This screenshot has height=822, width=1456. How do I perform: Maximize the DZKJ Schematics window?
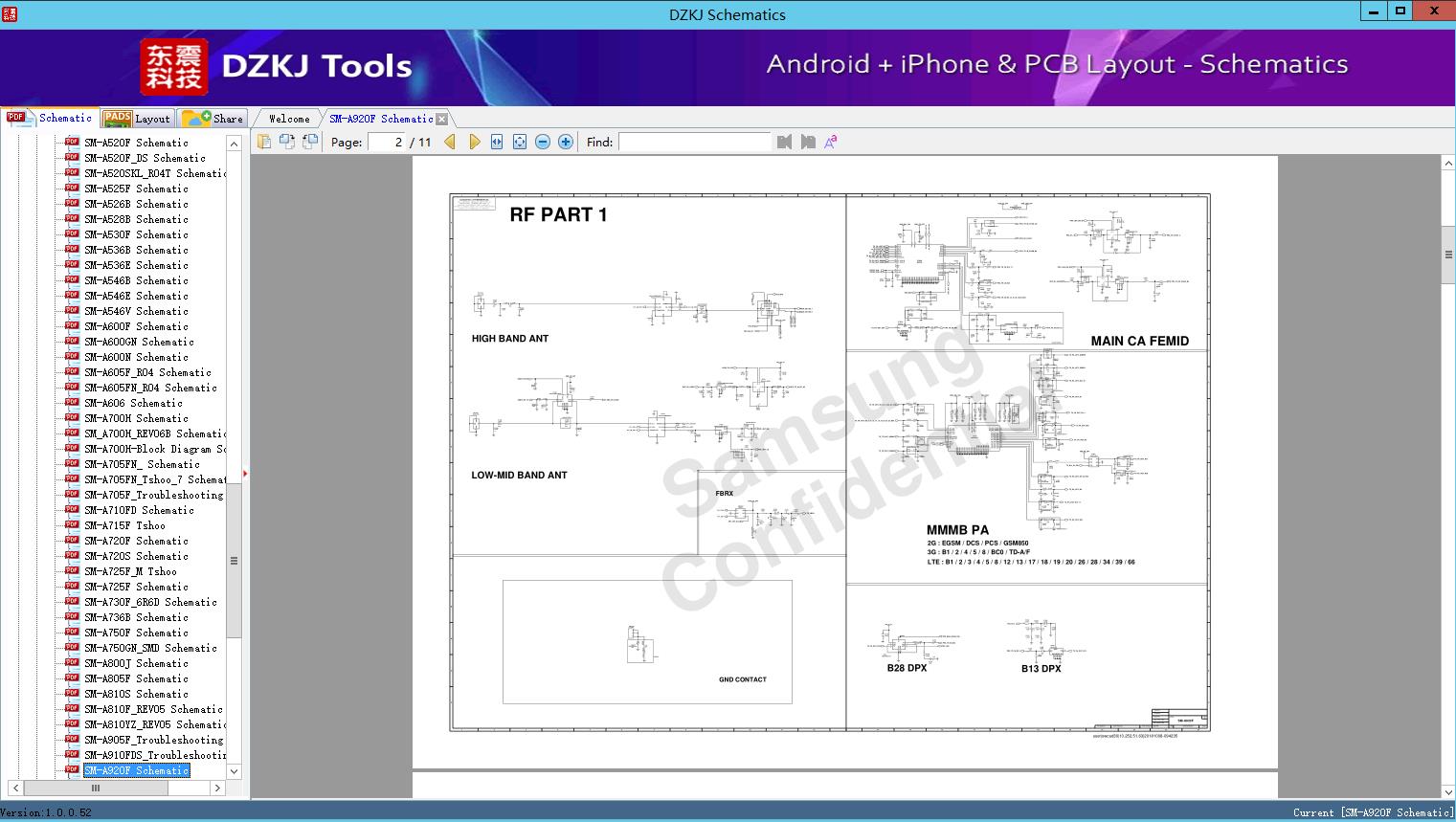[x=1400, y=11]
